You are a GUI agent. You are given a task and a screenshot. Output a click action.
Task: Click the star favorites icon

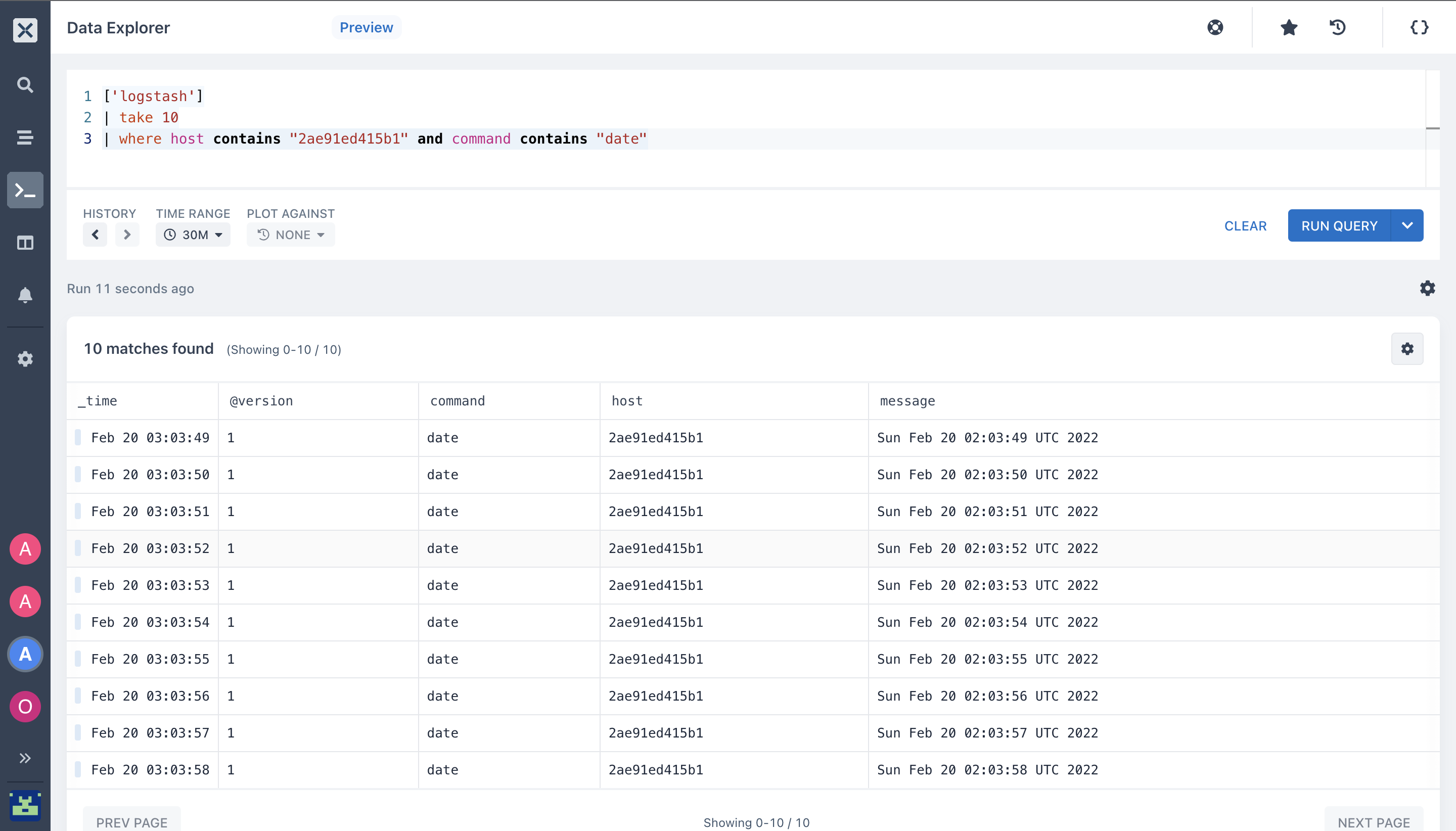(x=1289, y=27)
